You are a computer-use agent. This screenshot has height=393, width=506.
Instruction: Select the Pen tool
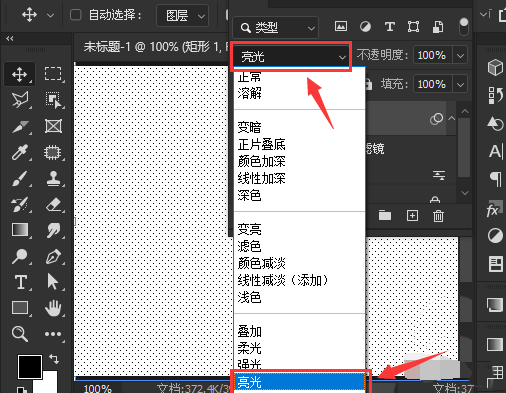[53, 256]
